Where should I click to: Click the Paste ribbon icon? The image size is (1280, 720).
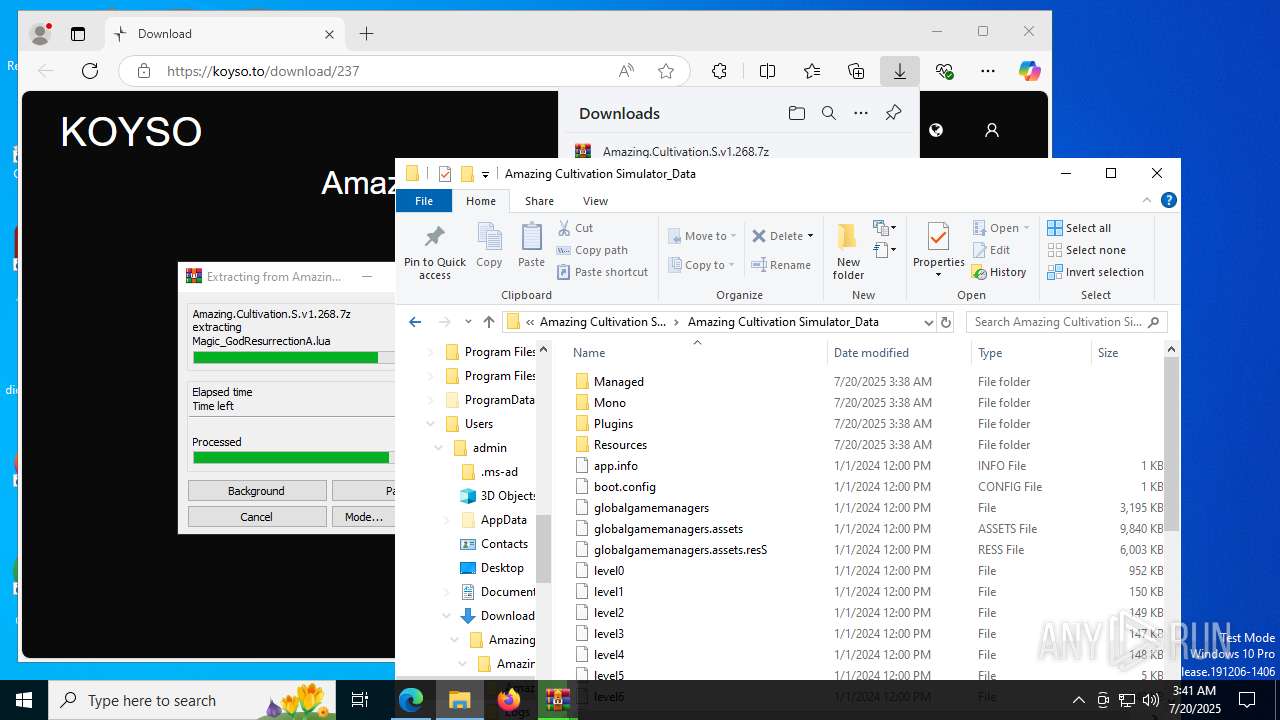tap(531, 246)
